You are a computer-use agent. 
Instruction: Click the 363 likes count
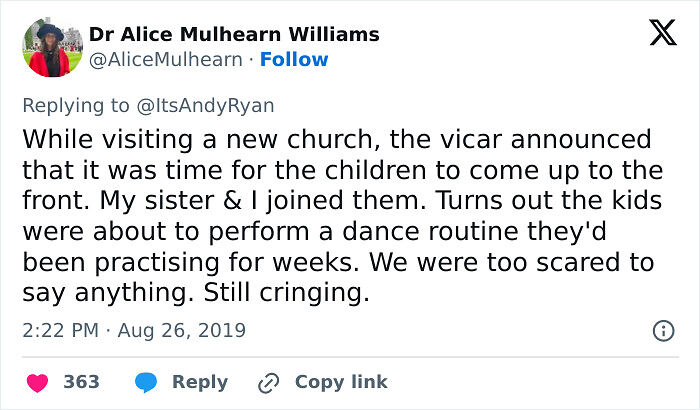(x=81, y=382)
